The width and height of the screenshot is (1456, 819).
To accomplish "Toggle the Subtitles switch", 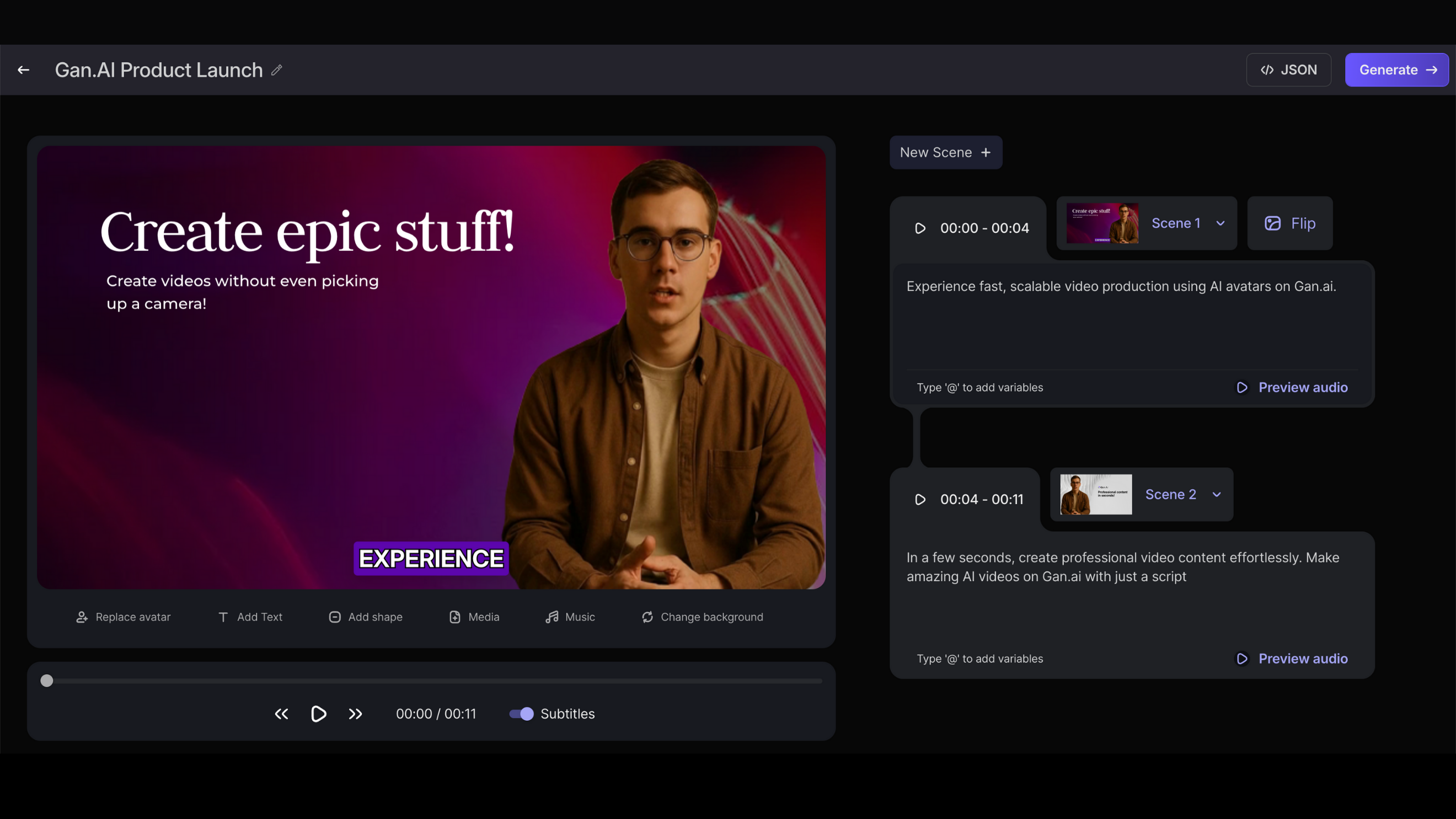I will click(x=521, y=713).
